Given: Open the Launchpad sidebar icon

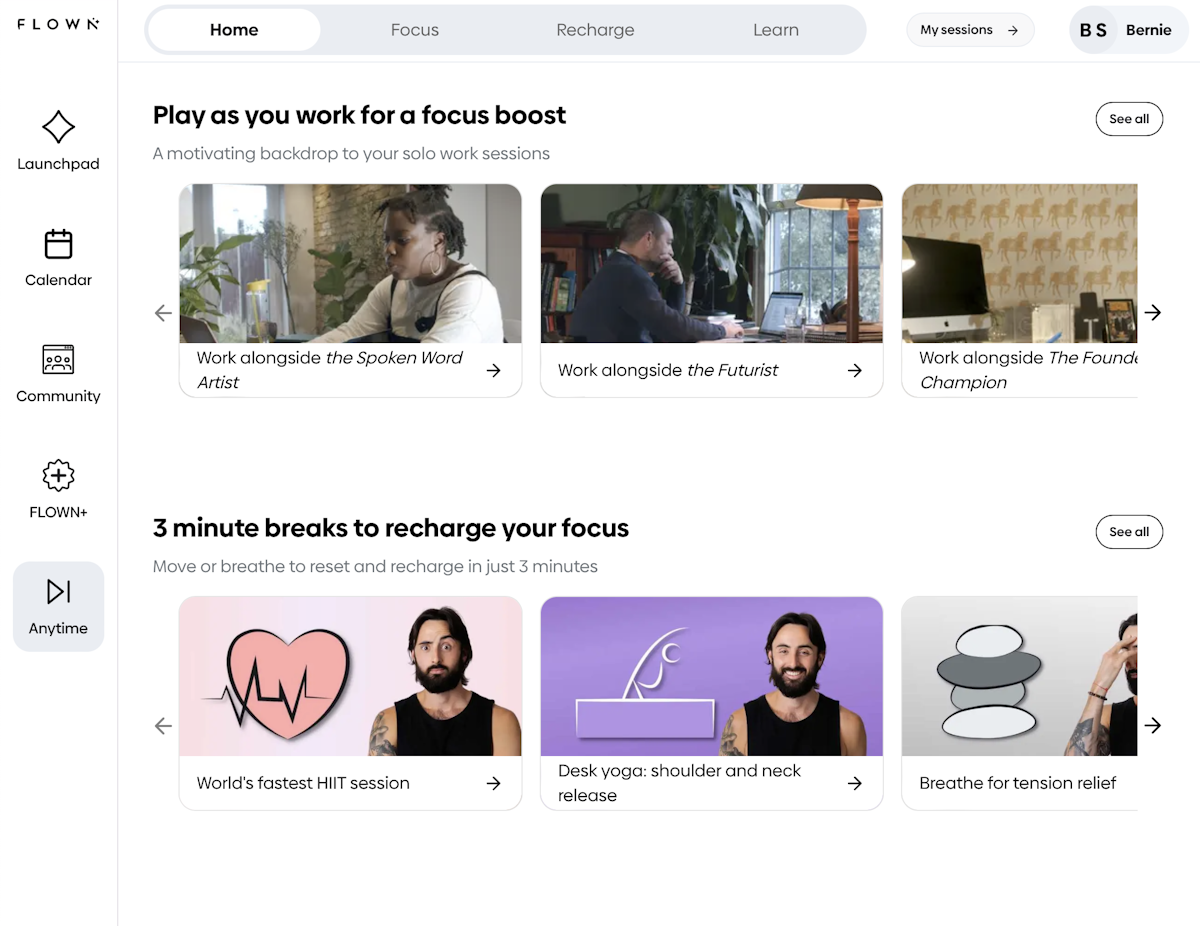Looking at the screenshot, I should (58, 128).
